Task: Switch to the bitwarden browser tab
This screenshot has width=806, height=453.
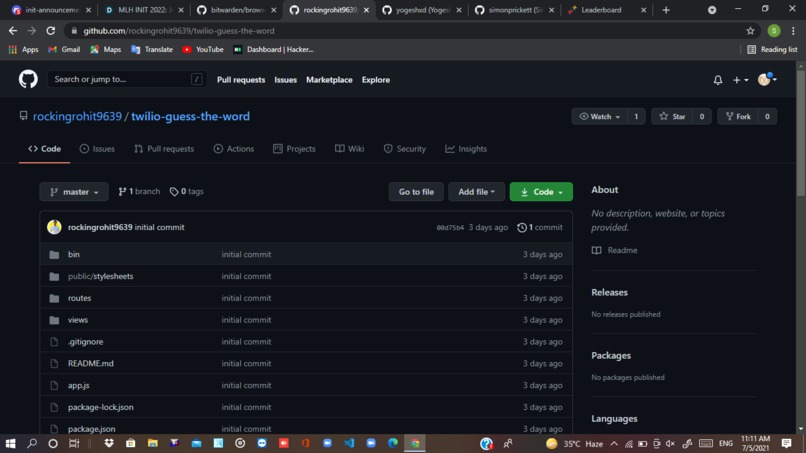Action: pyautogui.click(x=237, y=10)
